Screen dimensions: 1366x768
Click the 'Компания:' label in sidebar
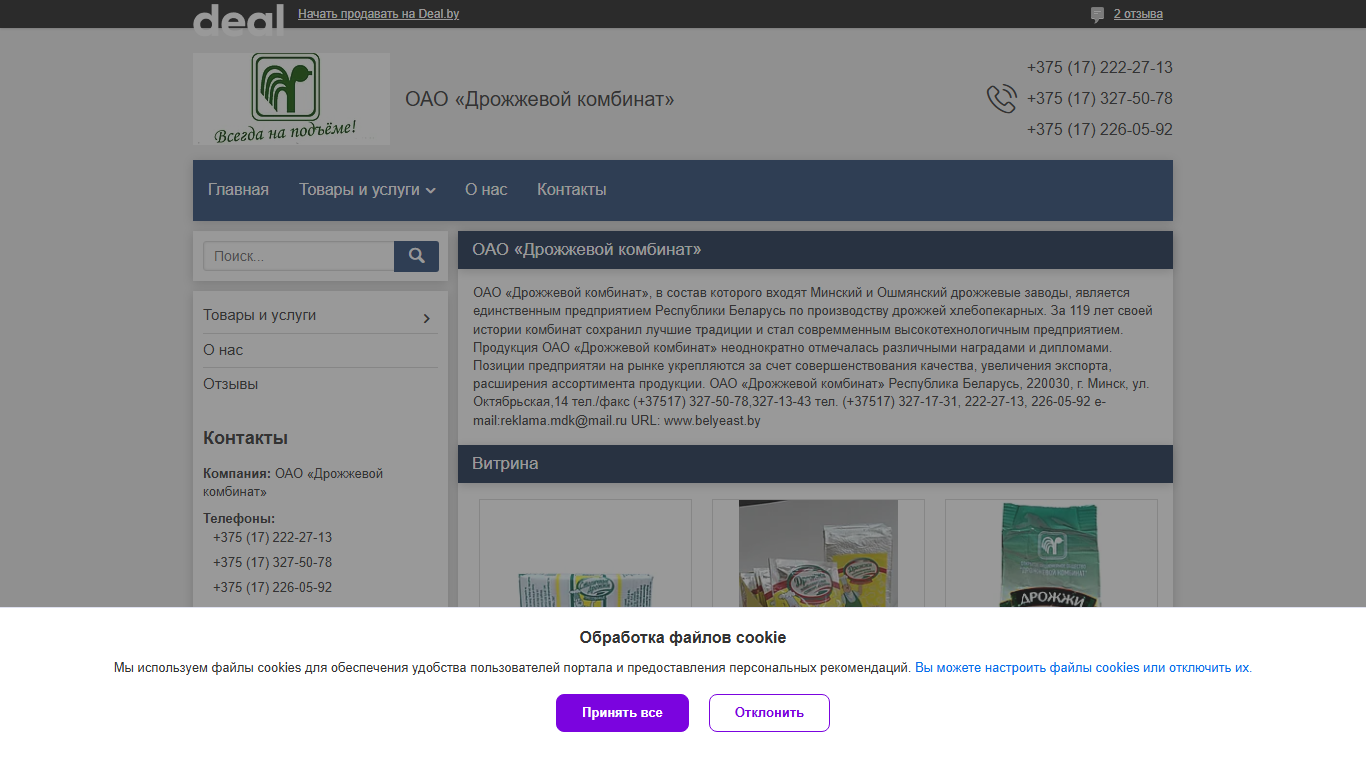[237, 474]
